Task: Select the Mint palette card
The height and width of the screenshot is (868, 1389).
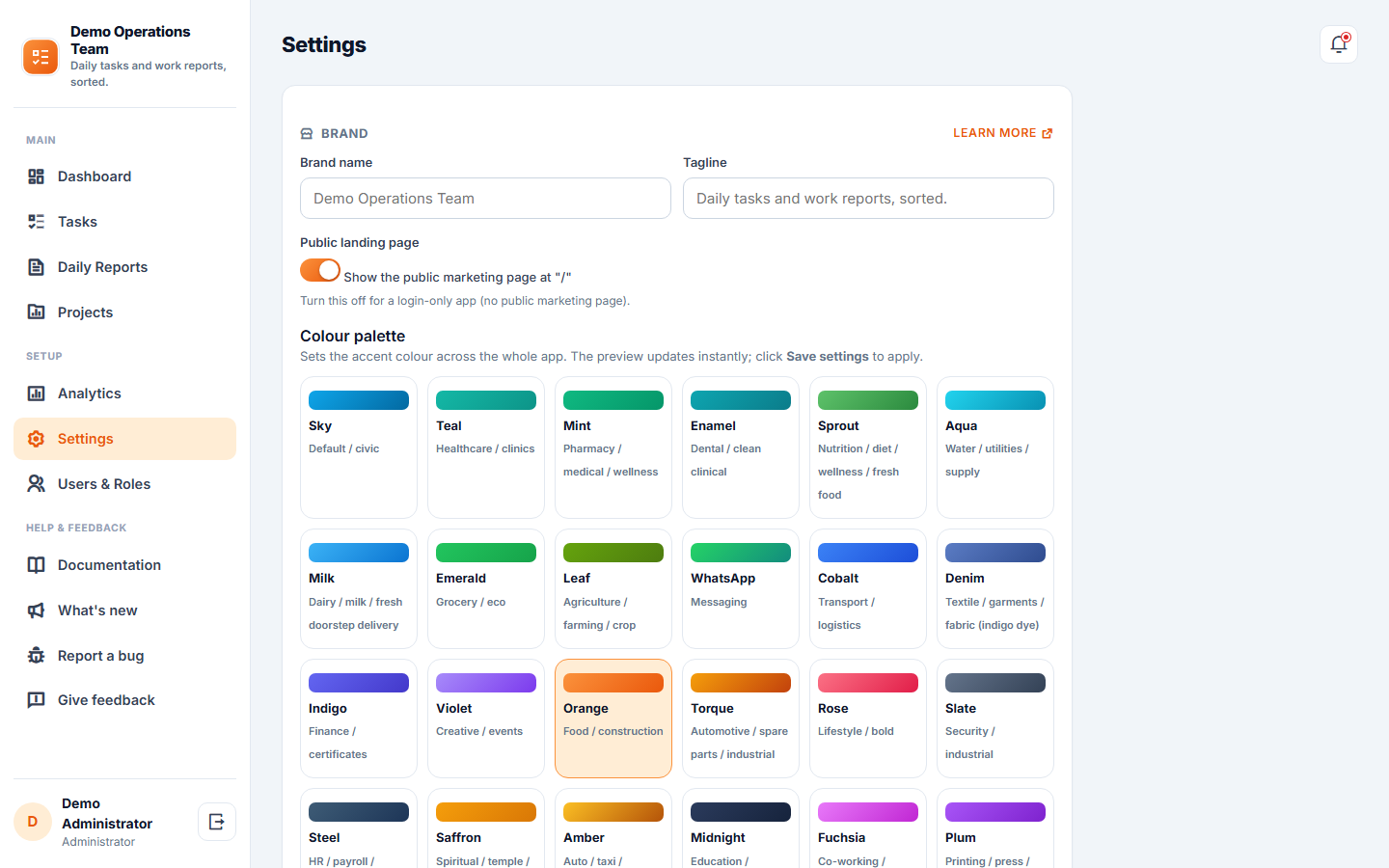Action: point(613,448)
